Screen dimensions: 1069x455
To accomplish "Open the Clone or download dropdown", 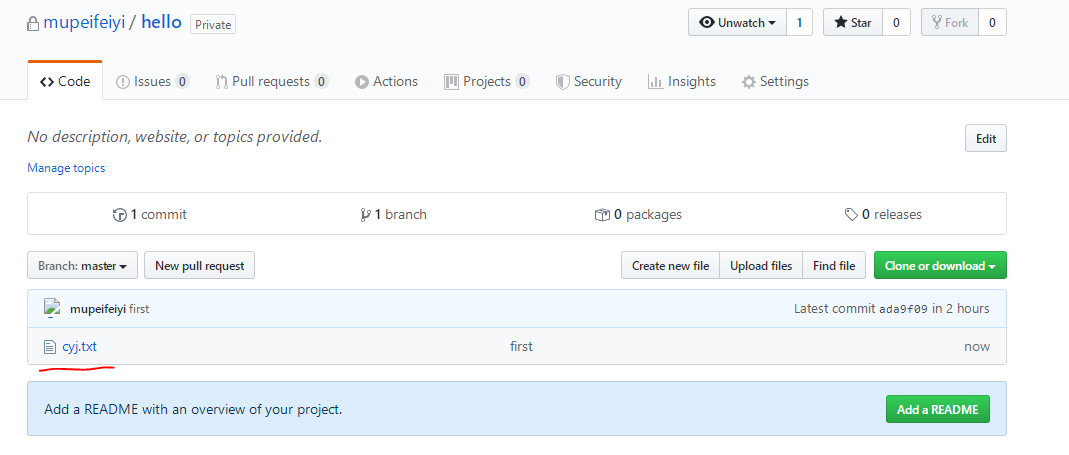I will pyautogui.click(x=940, y=265).
